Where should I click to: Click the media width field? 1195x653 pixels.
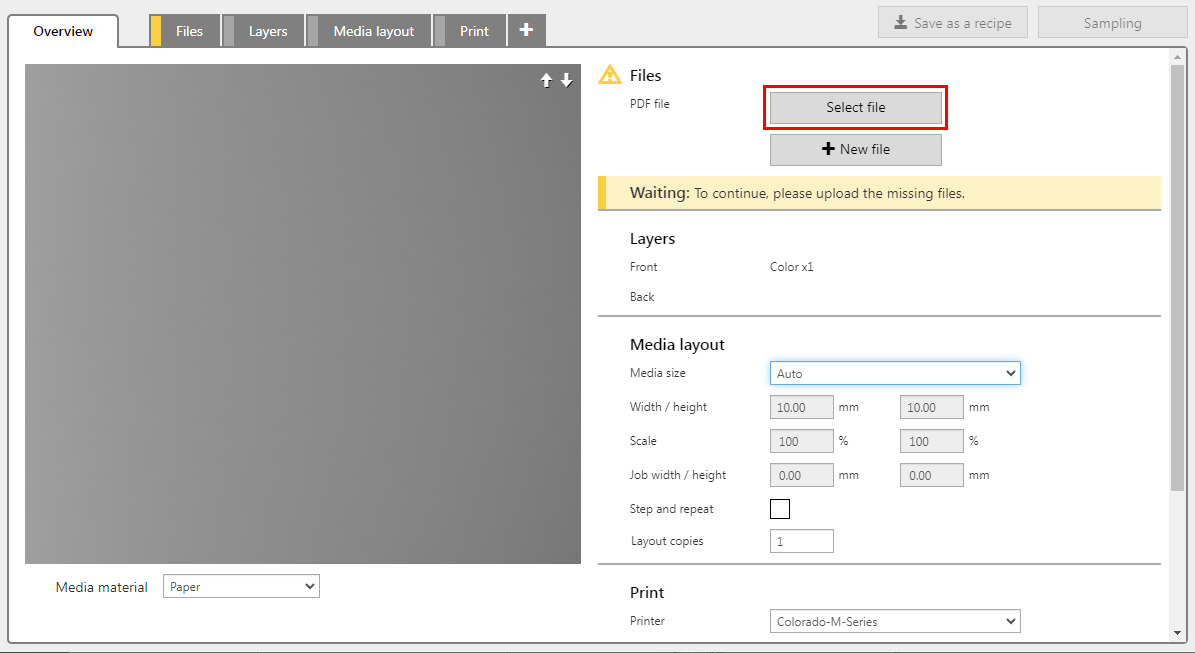(801, 408)
